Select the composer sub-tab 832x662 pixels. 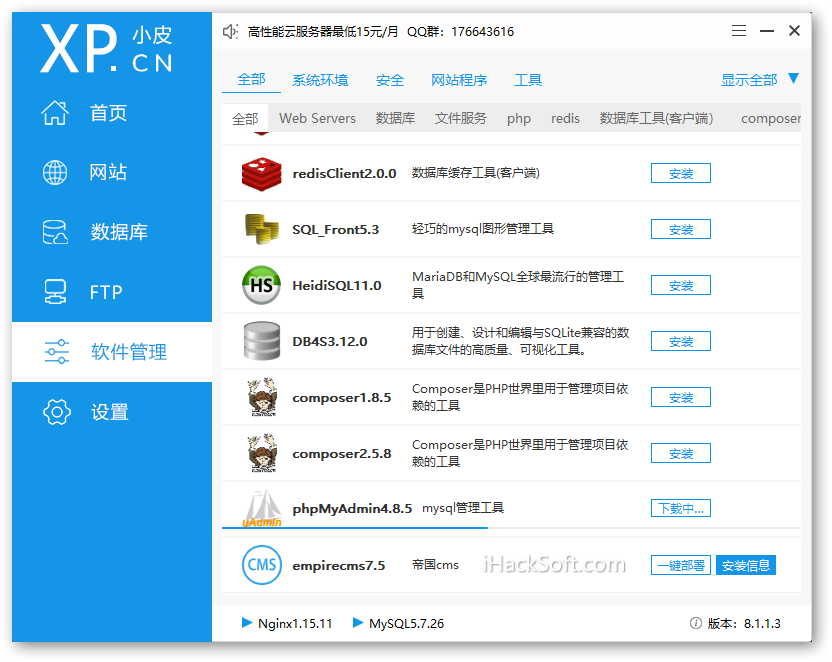771,119
